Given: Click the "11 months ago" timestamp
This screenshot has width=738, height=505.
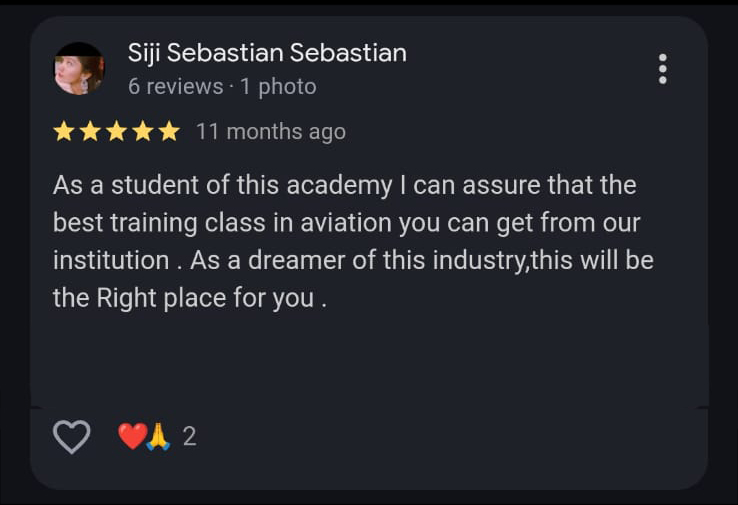Looking at the screenshot, I should click(270, 132).
